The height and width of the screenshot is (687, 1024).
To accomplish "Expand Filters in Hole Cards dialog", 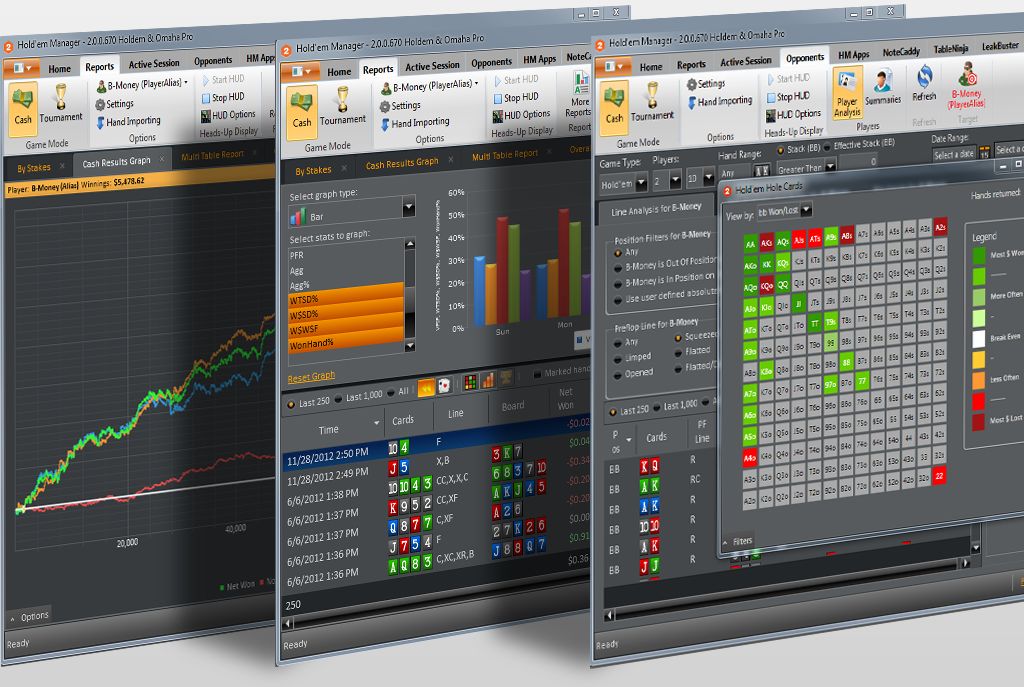I will [738, 541].
